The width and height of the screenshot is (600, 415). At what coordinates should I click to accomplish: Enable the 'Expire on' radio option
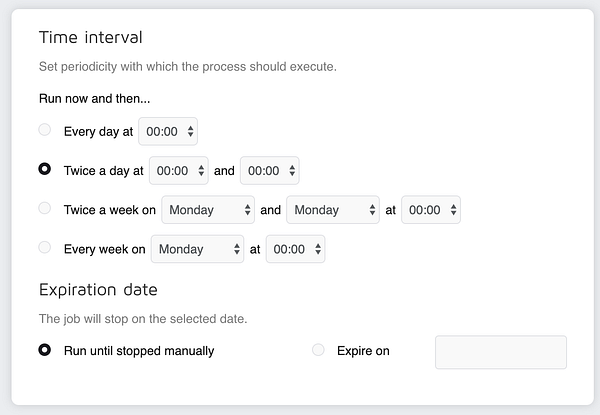[x=319, y=350]
